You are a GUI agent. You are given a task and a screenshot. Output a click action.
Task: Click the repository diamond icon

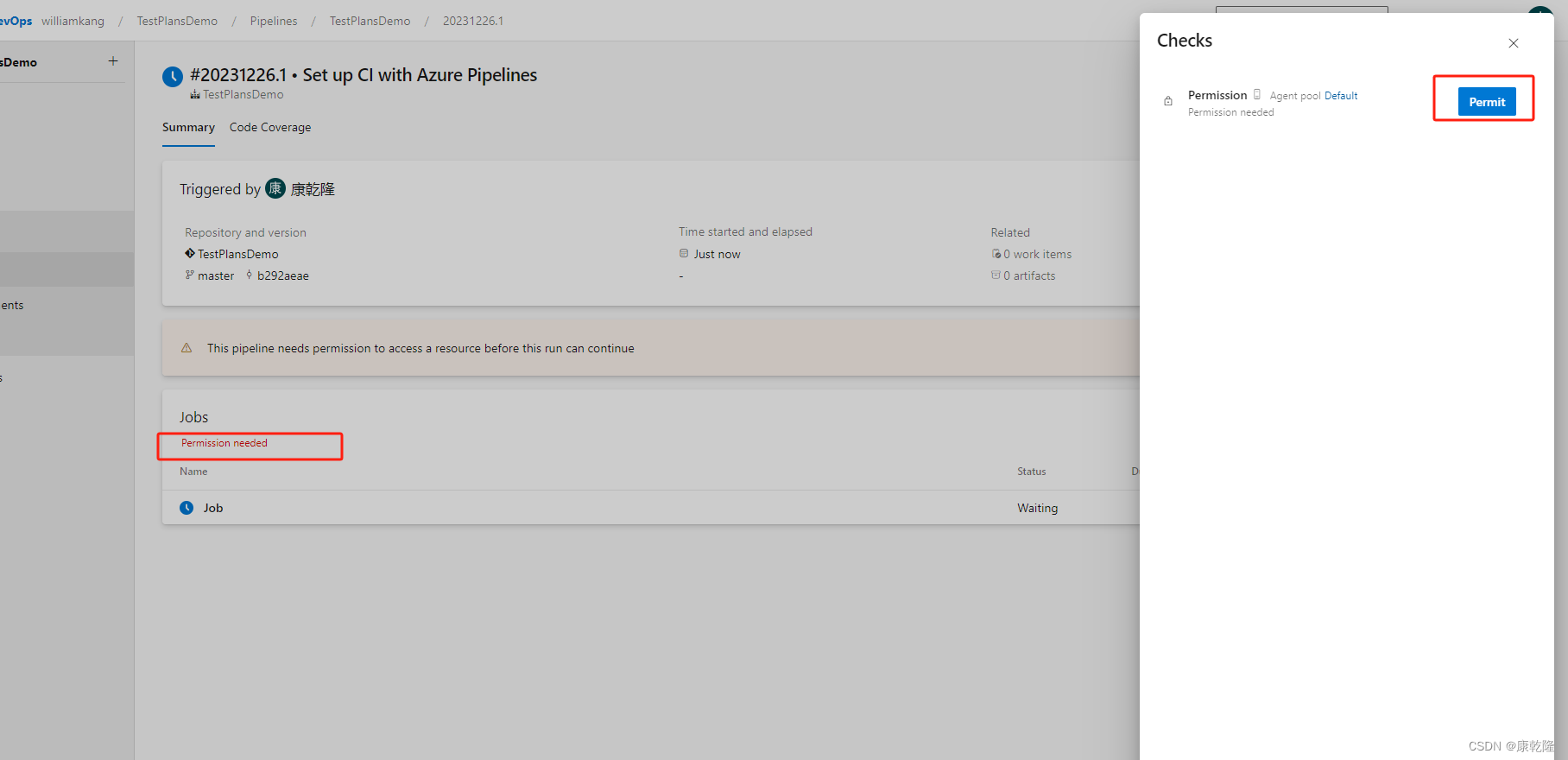[x=190, y=253]
